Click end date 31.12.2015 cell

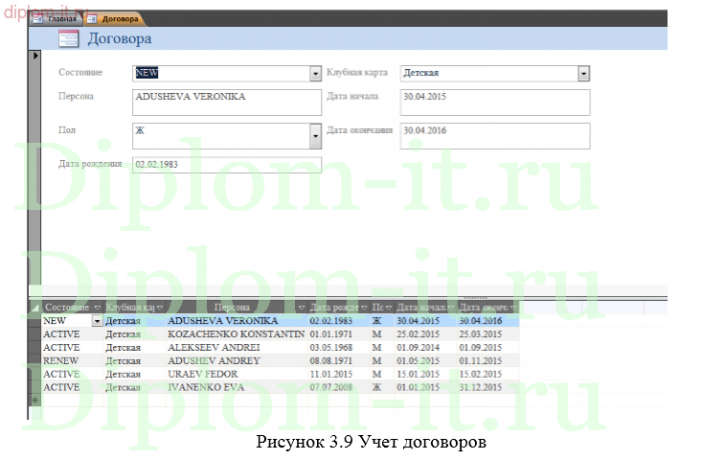click(x=488, y=387)
